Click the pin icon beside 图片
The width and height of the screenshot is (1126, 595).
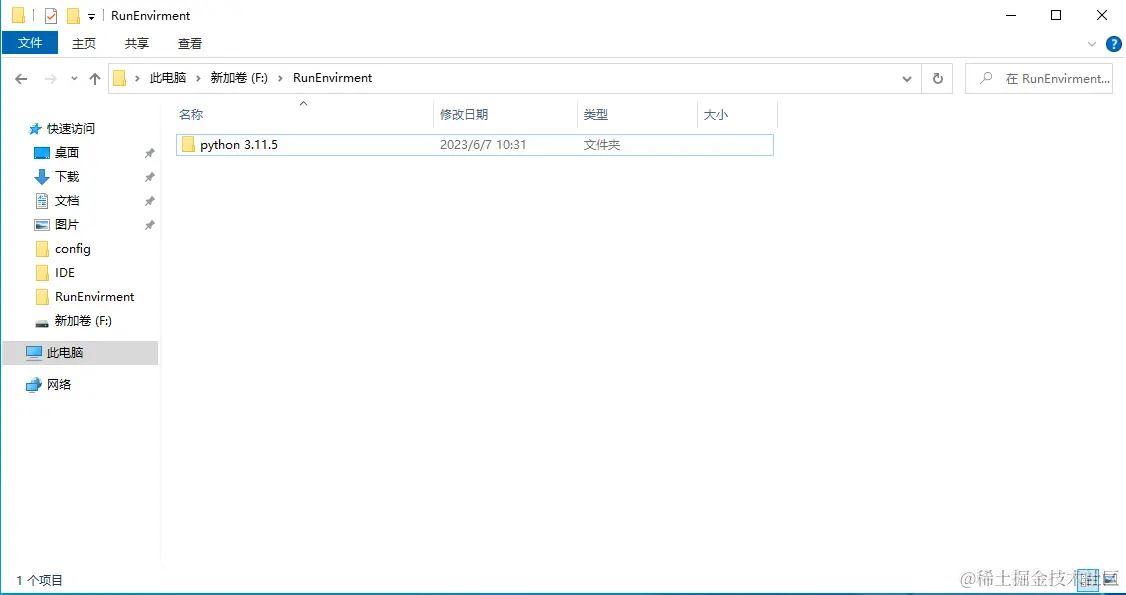[149, 225]
